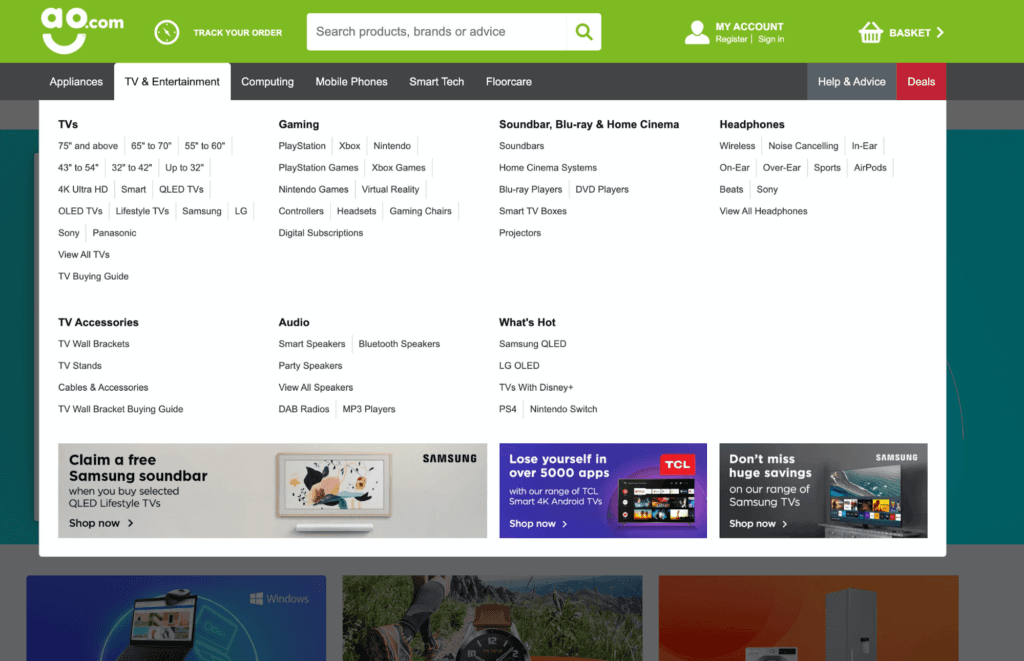The height and width of the screenshot is (661, 1024).
Task: Open the Windows laptop promo tile
Action: point(176,618)
